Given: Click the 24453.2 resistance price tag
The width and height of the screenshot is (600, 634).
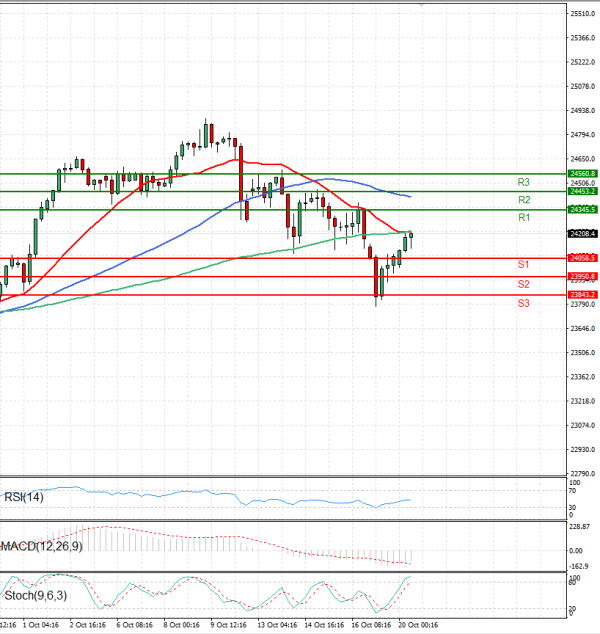Looking at the screenshot, I should coord(581,191).
